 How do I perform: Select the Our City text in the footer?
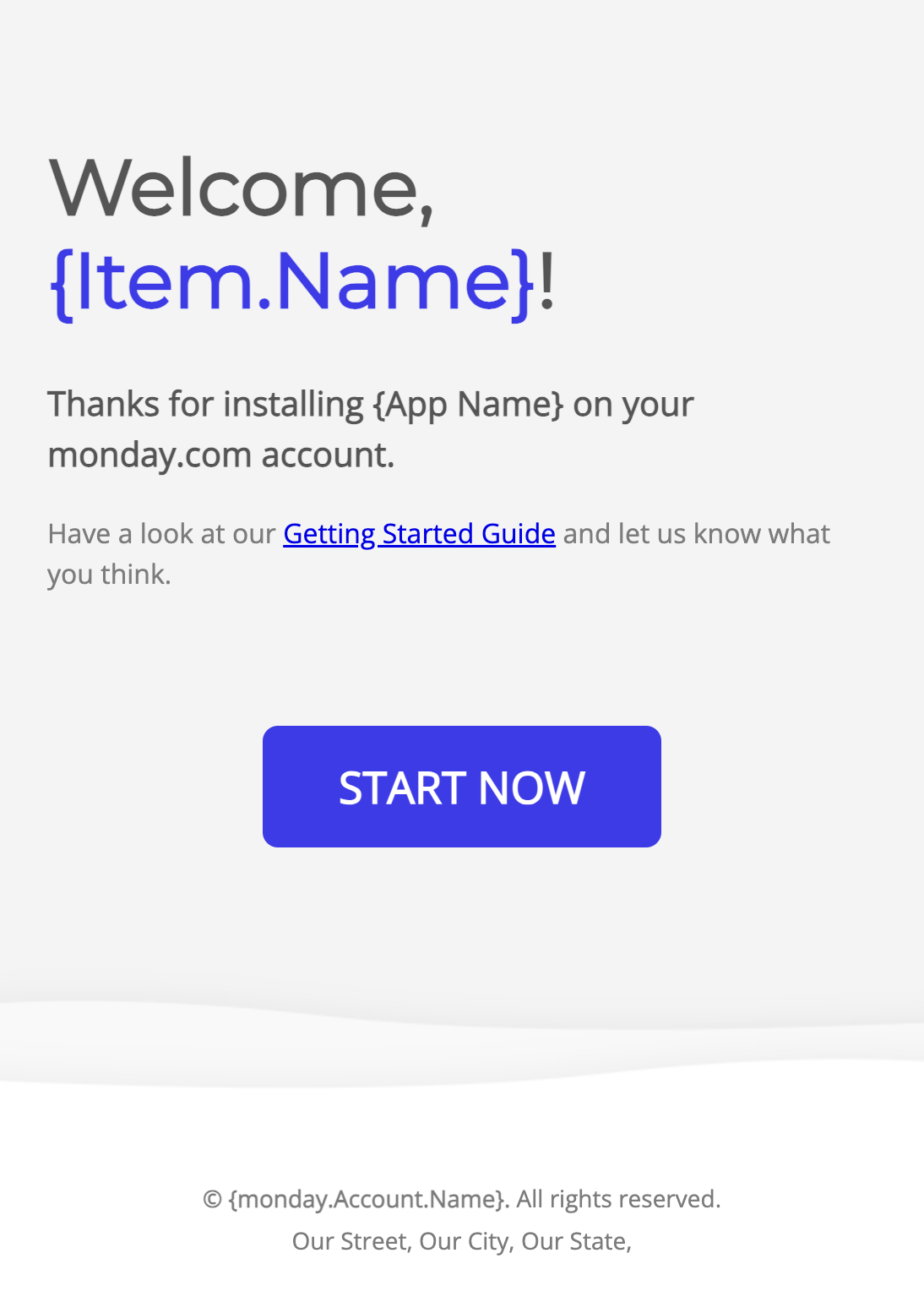pyautogui.click(x=465, y=1240)
